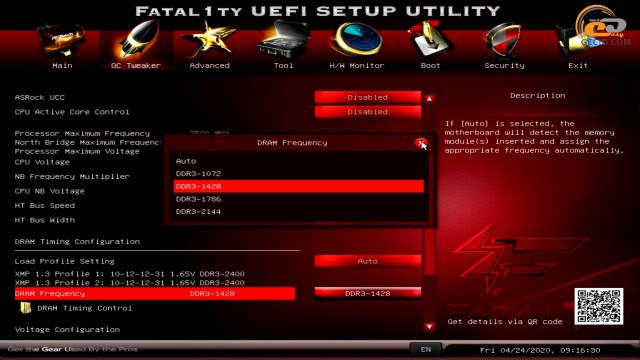640x360 pixels.
Task: Open the Tool toolbox icon
Action: point(284,40)
